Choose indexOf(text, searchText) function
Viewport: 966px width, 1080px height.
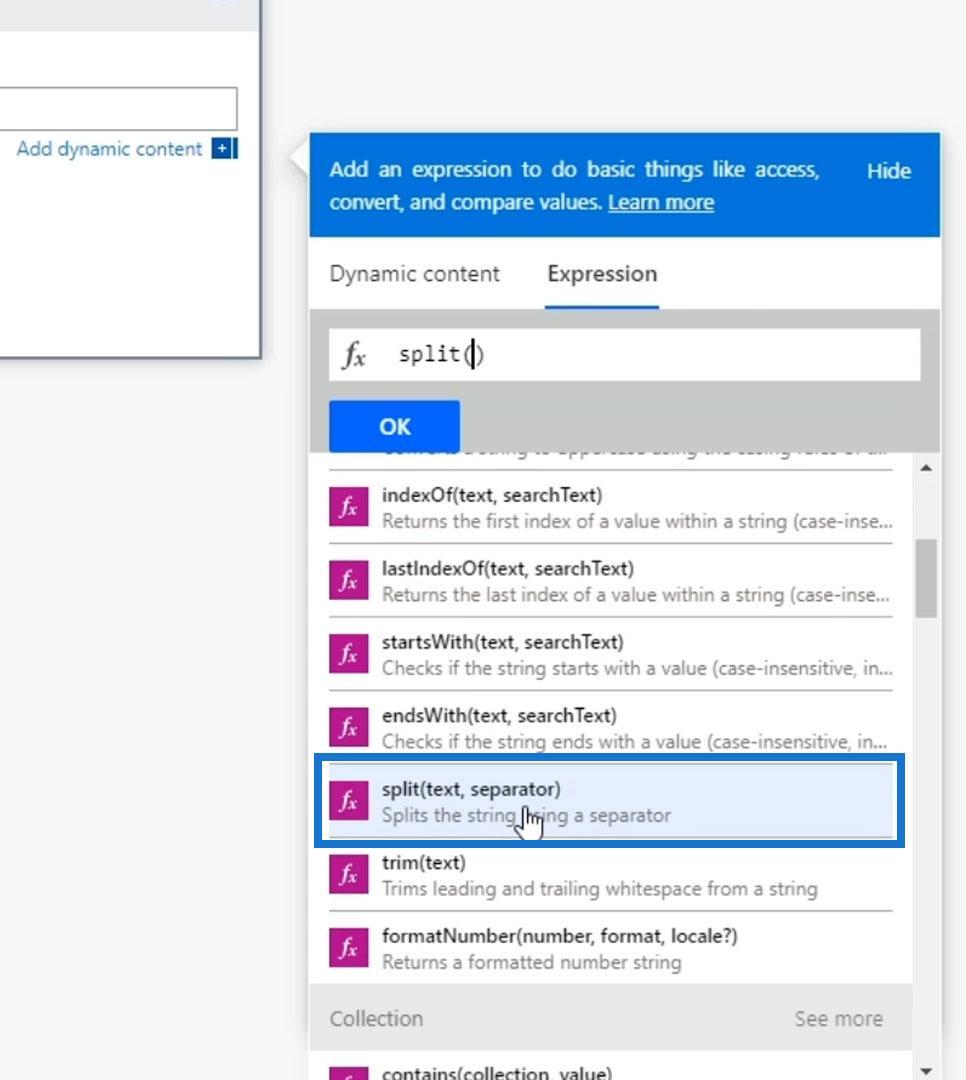coord(610,507)
